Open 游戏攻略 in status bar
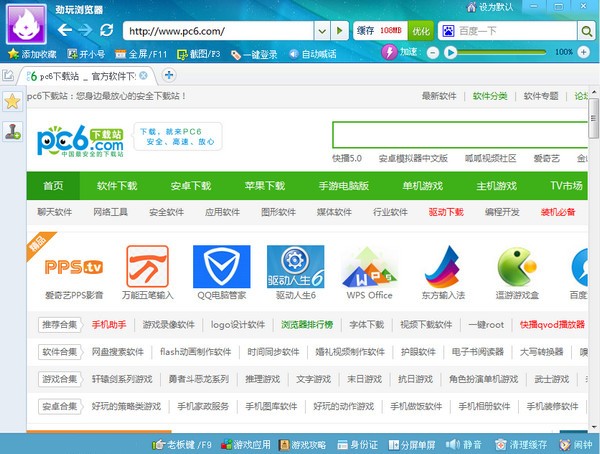Viewport: 600px width, 454px height. 302,444
